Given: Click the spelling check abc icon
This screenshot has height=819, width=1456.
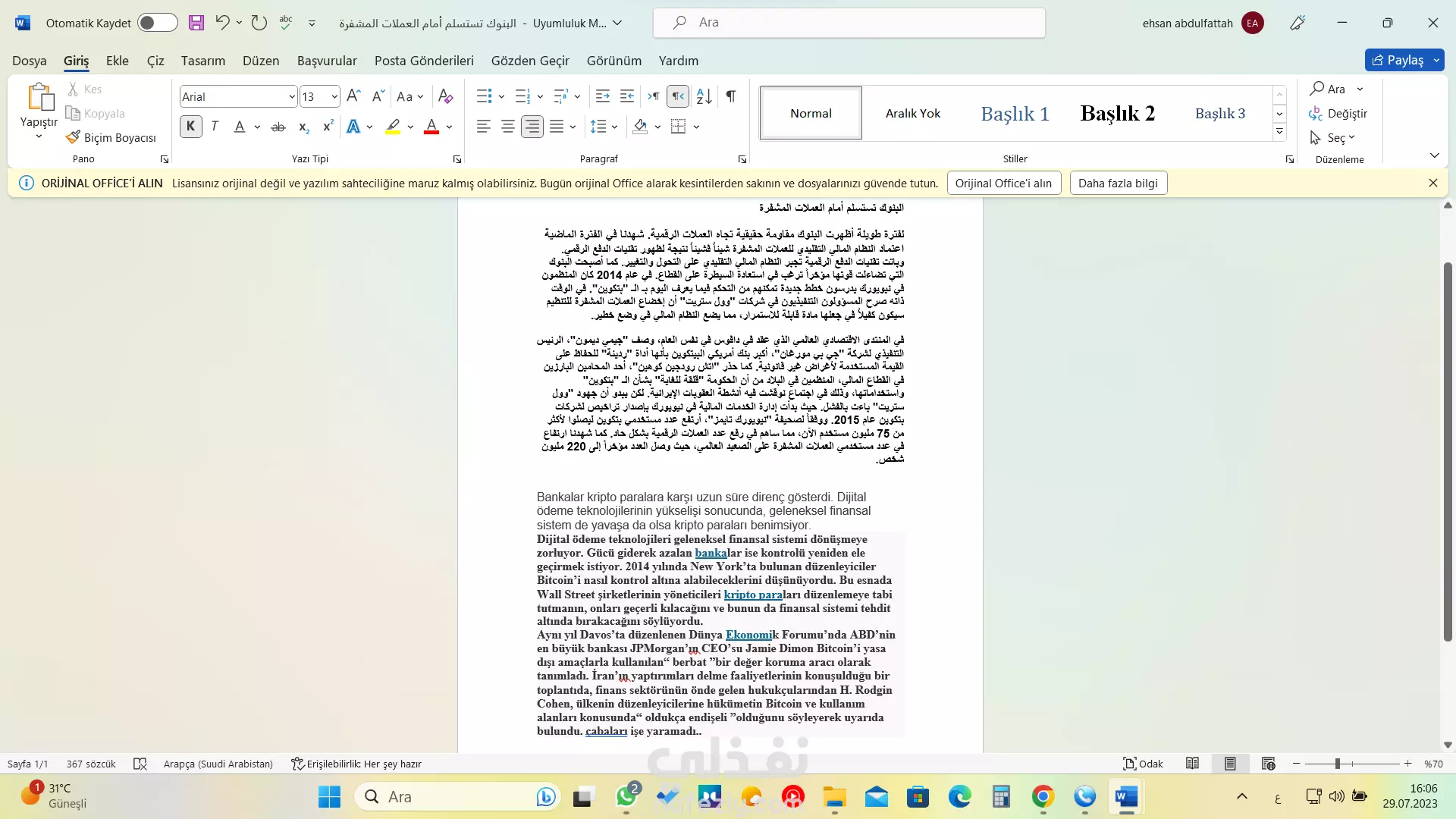Looking at the screenshot, I should point(286,23).
